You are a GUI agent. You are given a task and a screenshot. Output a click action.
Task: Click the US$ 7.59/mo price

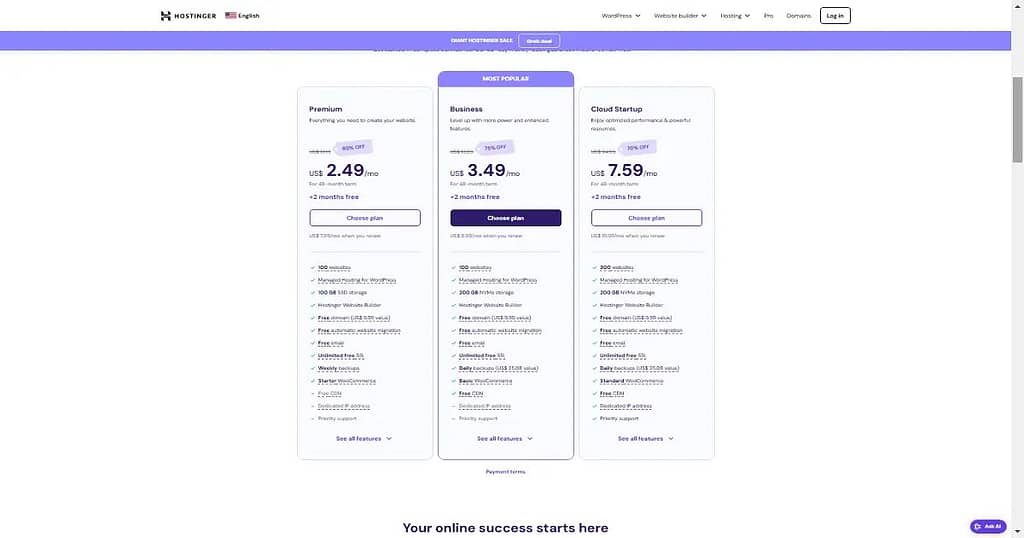[x=624, y=171]
